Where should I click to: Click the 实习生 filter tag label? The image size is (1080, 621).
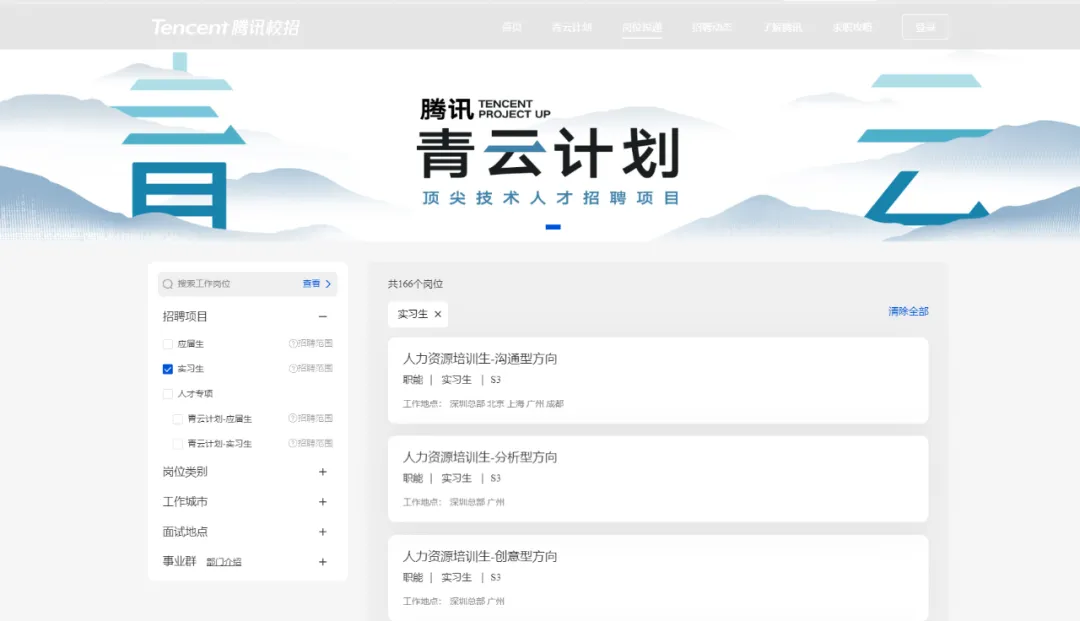coord(413,314)
